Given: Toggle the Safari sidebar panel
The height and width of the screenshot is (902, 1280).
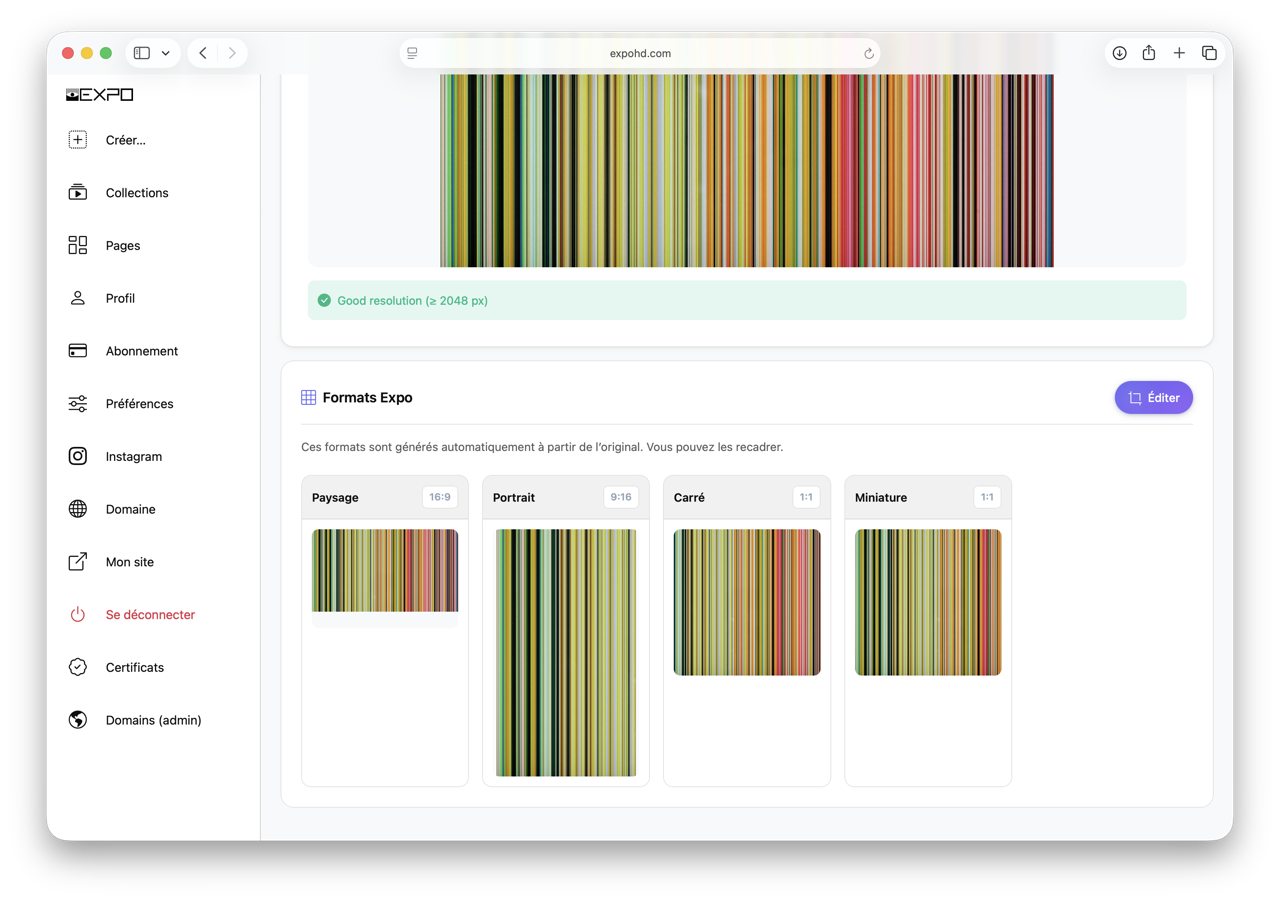Looking at the screenshot, I should [x=142, y=53].
